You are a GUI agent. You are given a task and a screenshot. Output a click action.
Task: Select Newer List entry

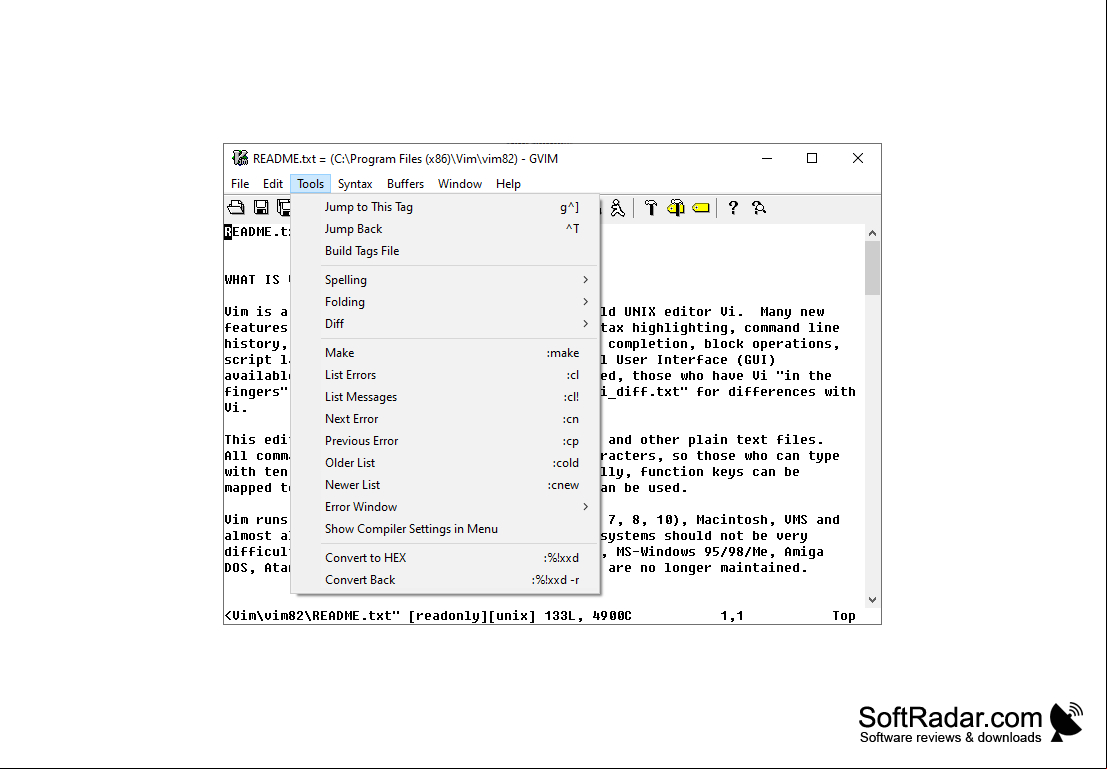pos(445,484)
